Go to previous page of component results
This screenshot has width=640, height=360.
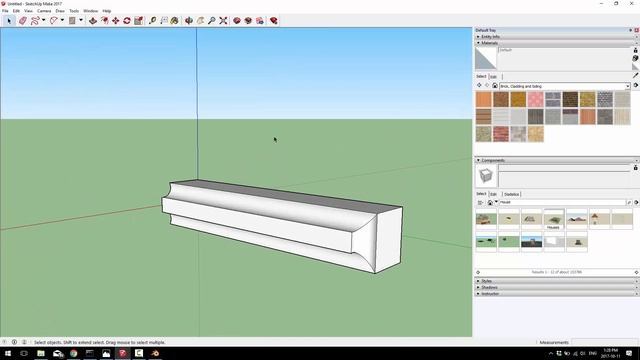click(478, 272)
